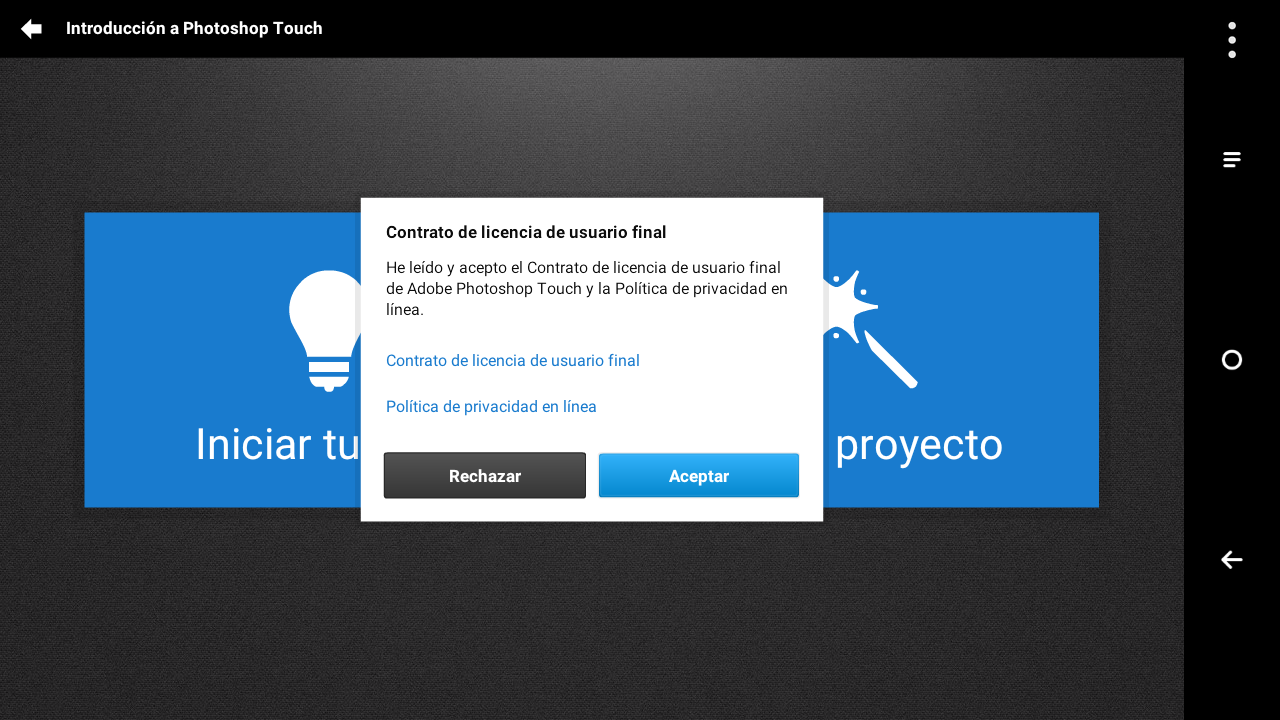
Task: Click the Rechazar button
Action: tap(485, 476)
